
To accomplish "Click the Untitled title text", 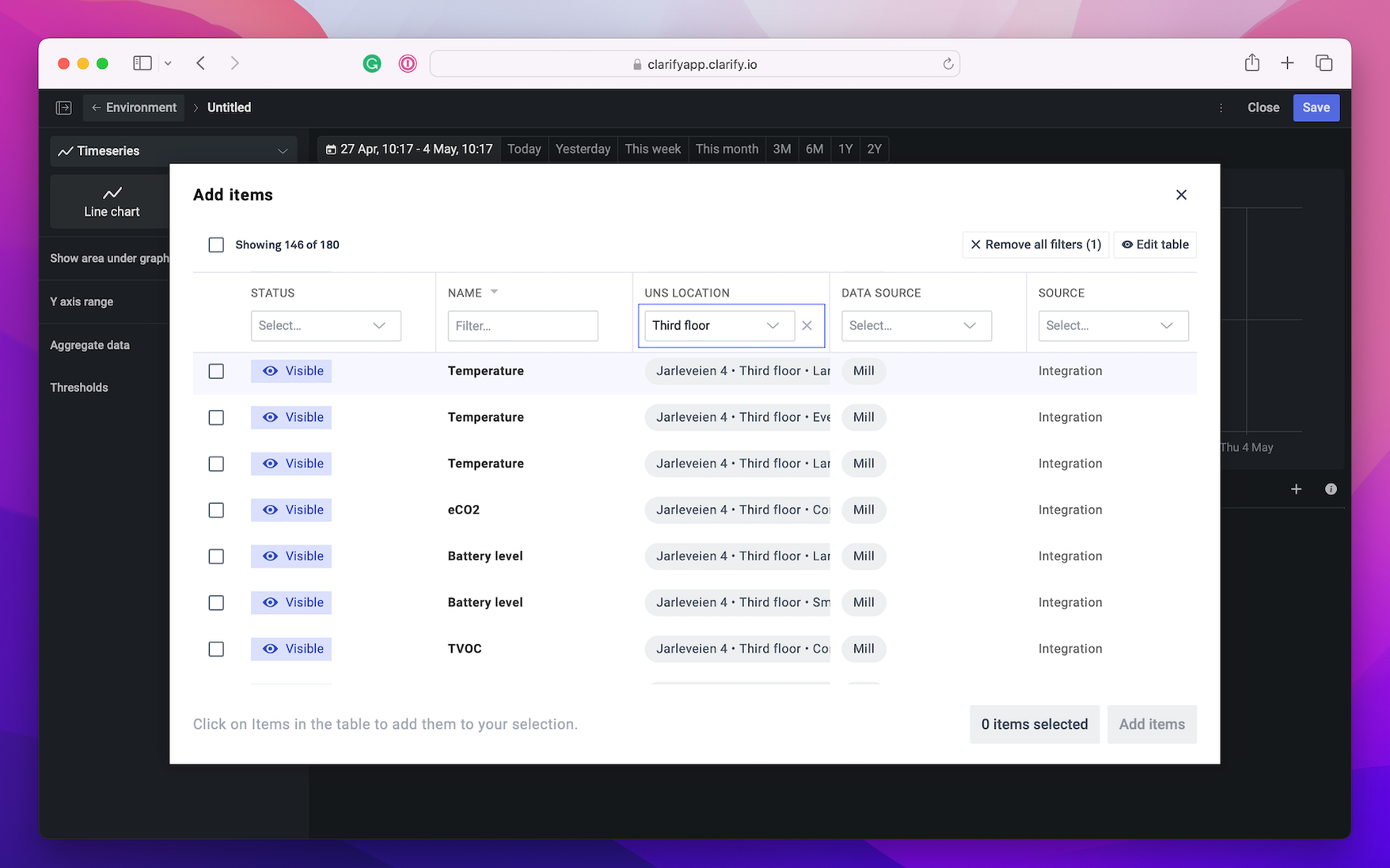I will pos(229,108).
